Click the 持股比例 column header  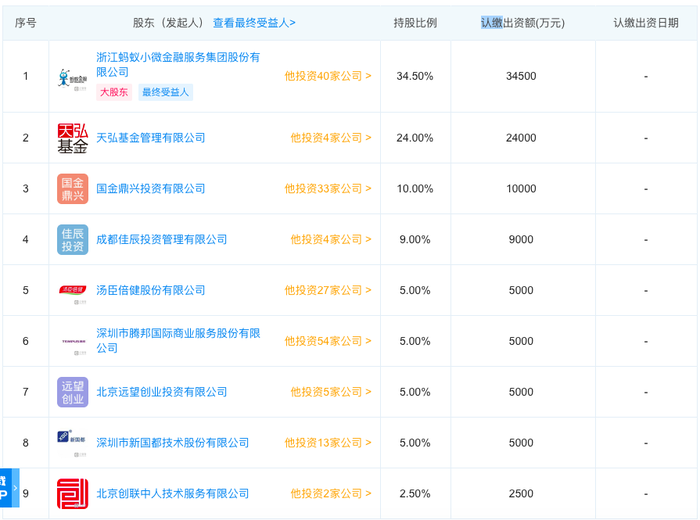(x=415, y=23)
